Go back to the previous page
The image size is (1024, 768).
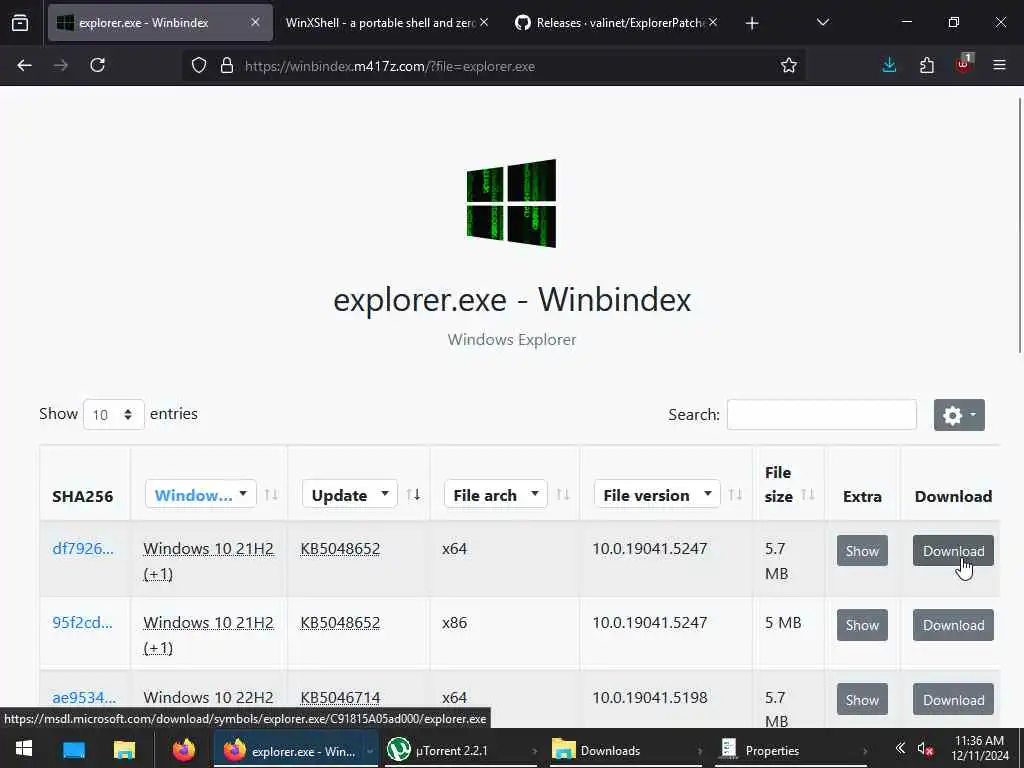[x=24, y=65]
